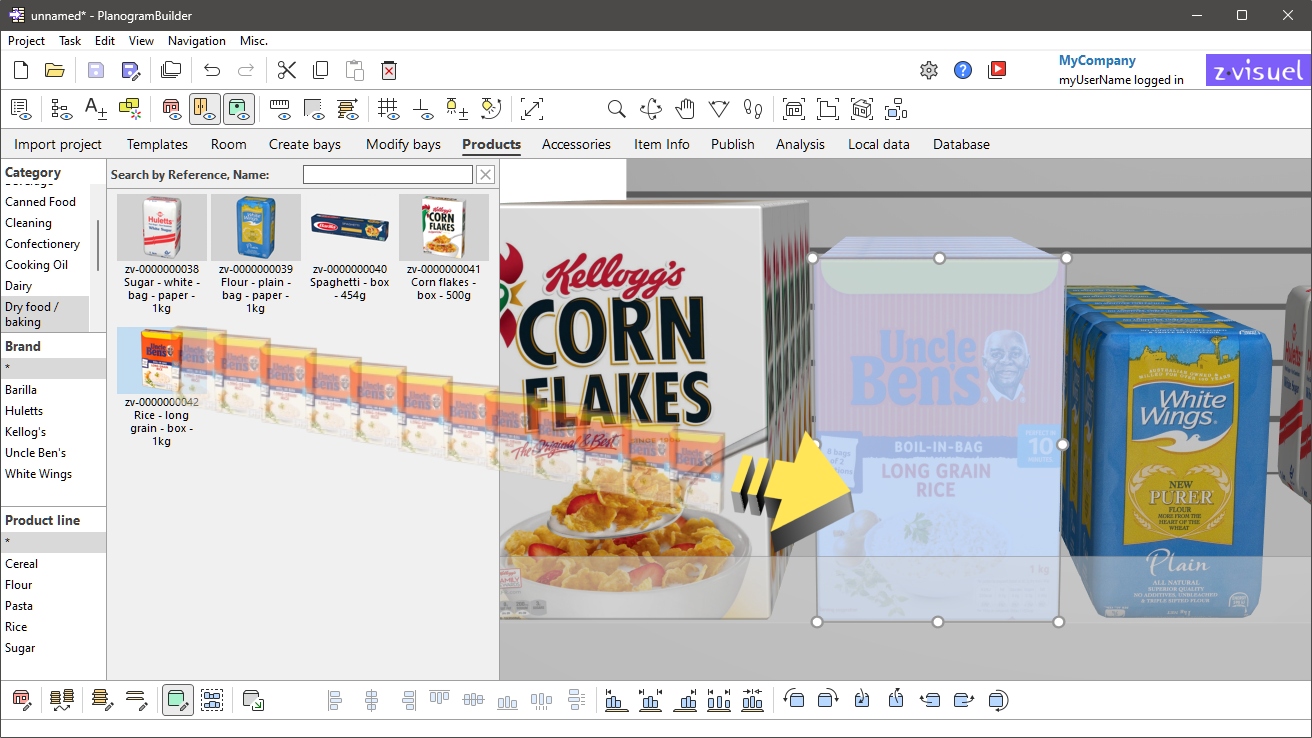The width and height of the screenshot is (1312, 738).
Task: Click the frame selected items icon
Action: click(896, 109)
